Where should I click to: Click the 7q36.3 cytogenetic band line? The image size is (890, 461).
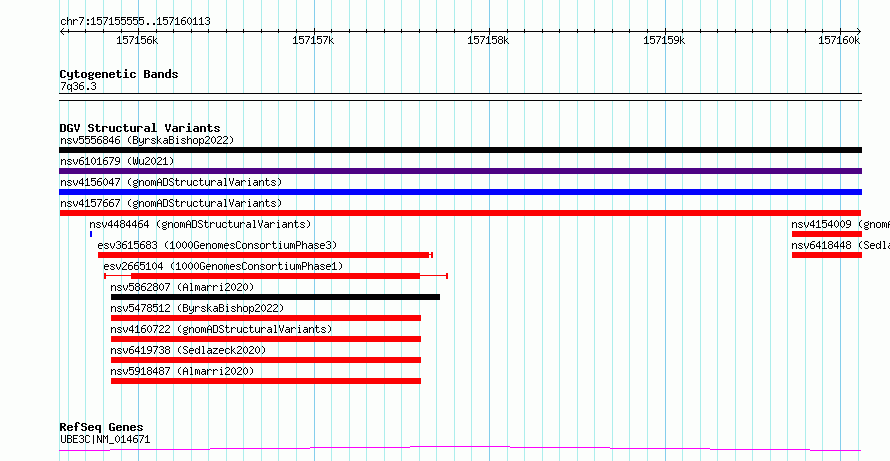point(460,97)
